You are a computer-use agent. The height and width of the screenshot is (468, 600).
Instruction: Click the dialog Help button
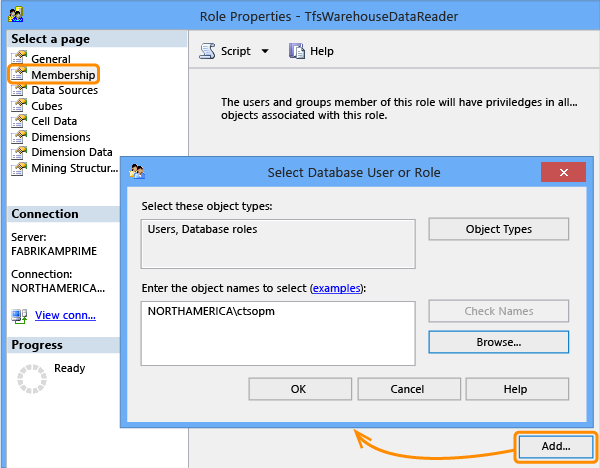click(517, 389)
